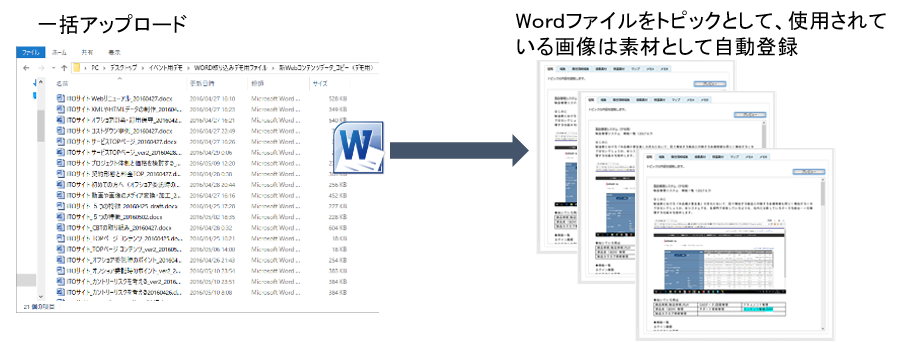The width and height of the screenshot is (902, 360).
Task: Select デスクトップ in the address breadcrumb
Action: pyautogui.click(x=124, y=68)
